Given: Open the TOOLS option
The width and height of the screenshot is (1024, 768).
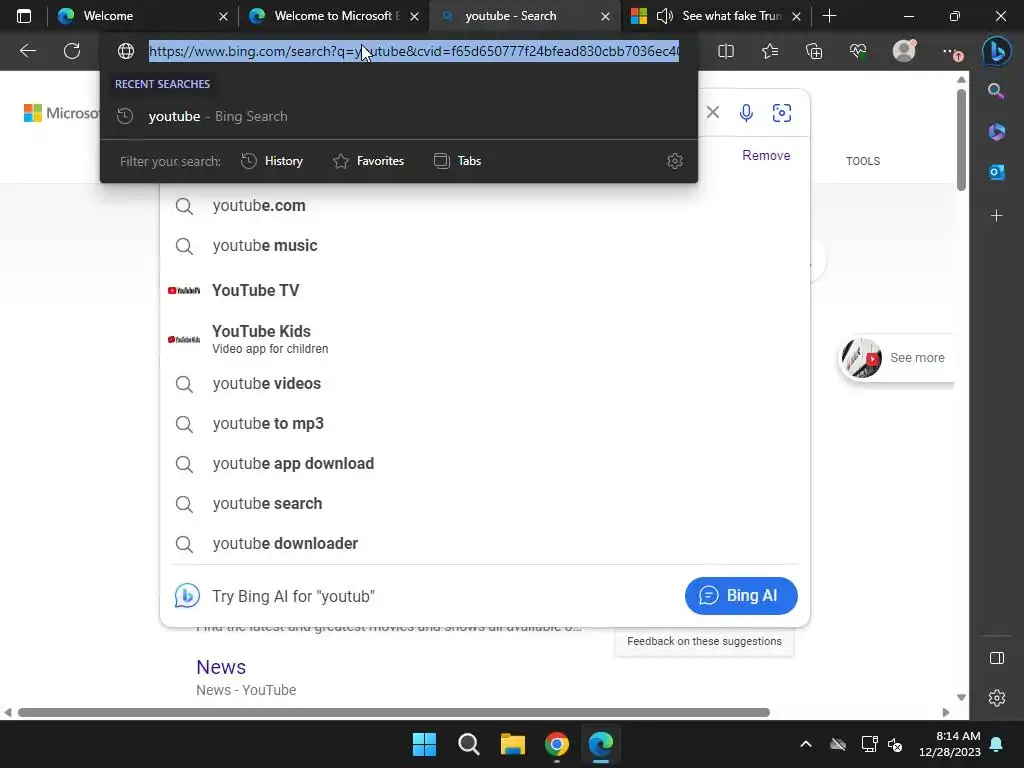Looking at the screenshot, I should click(863, 161).
